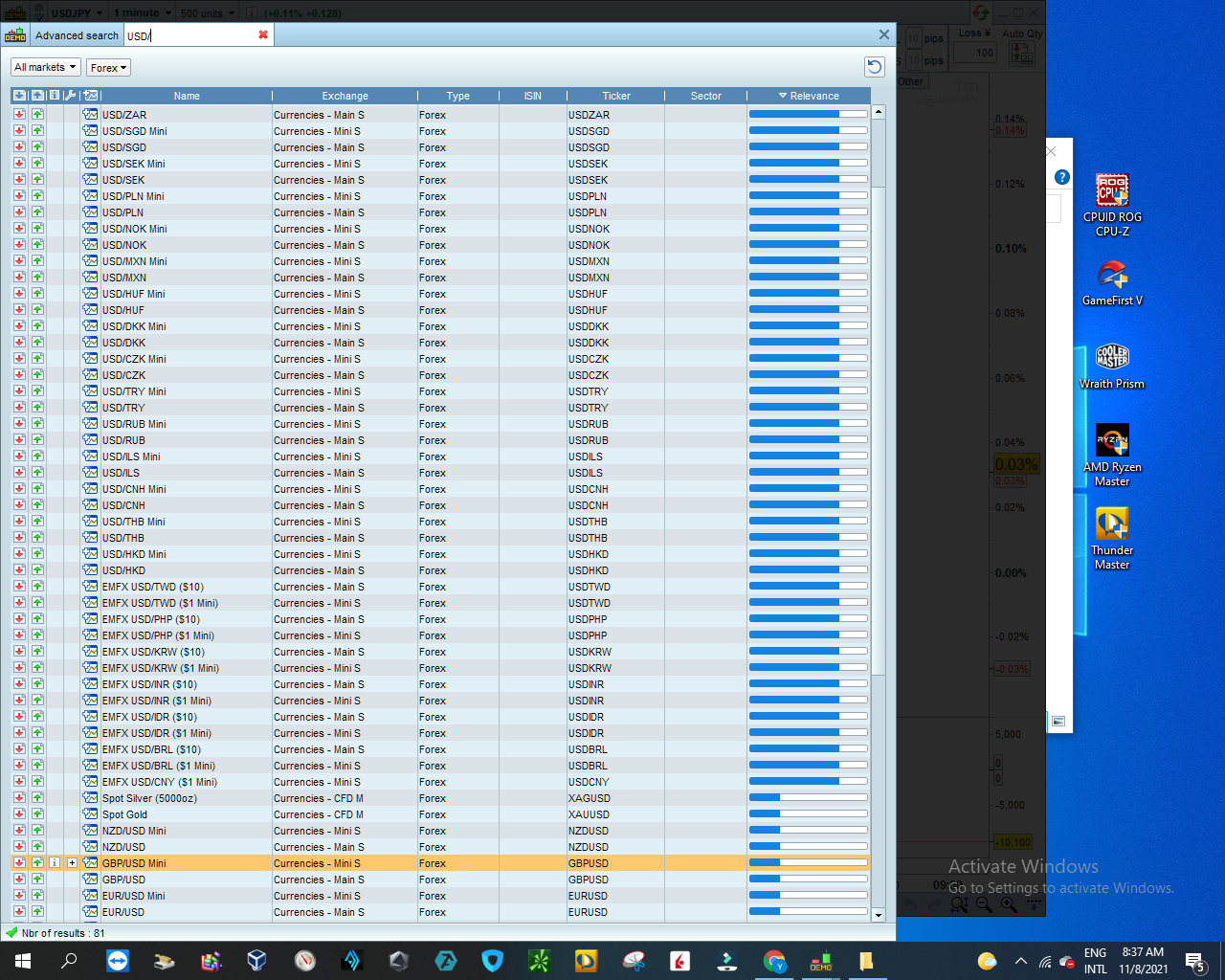The image size is (1225, 980).
Task: Select the EMFX USD/KRW ($1 Mini) row name
Action: pyautogui.click(x=161, y=668)
